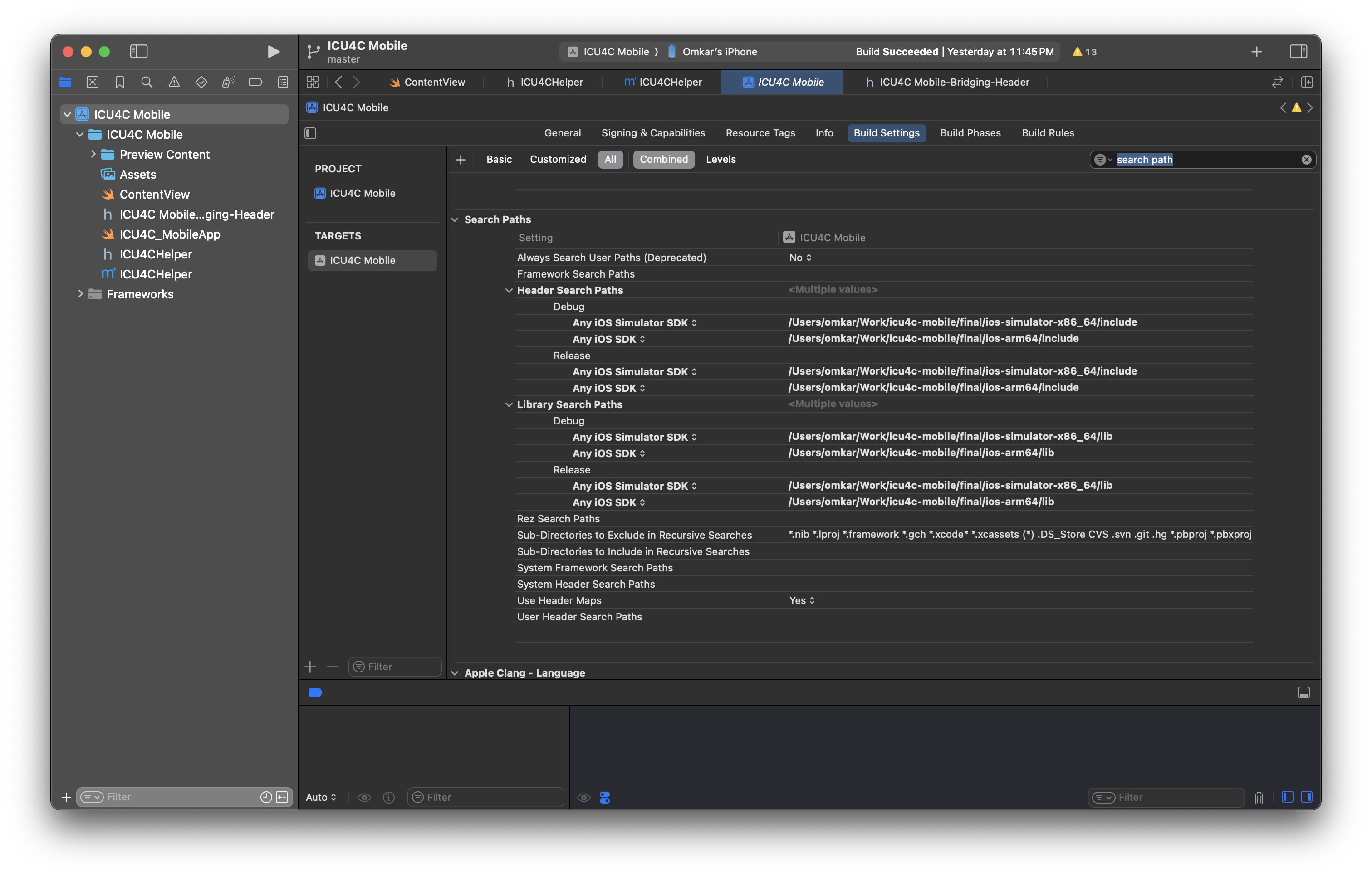Open the Breakpoint navigator
Viewport: 1372px width, 877px height.
click(x=255, y=83)
